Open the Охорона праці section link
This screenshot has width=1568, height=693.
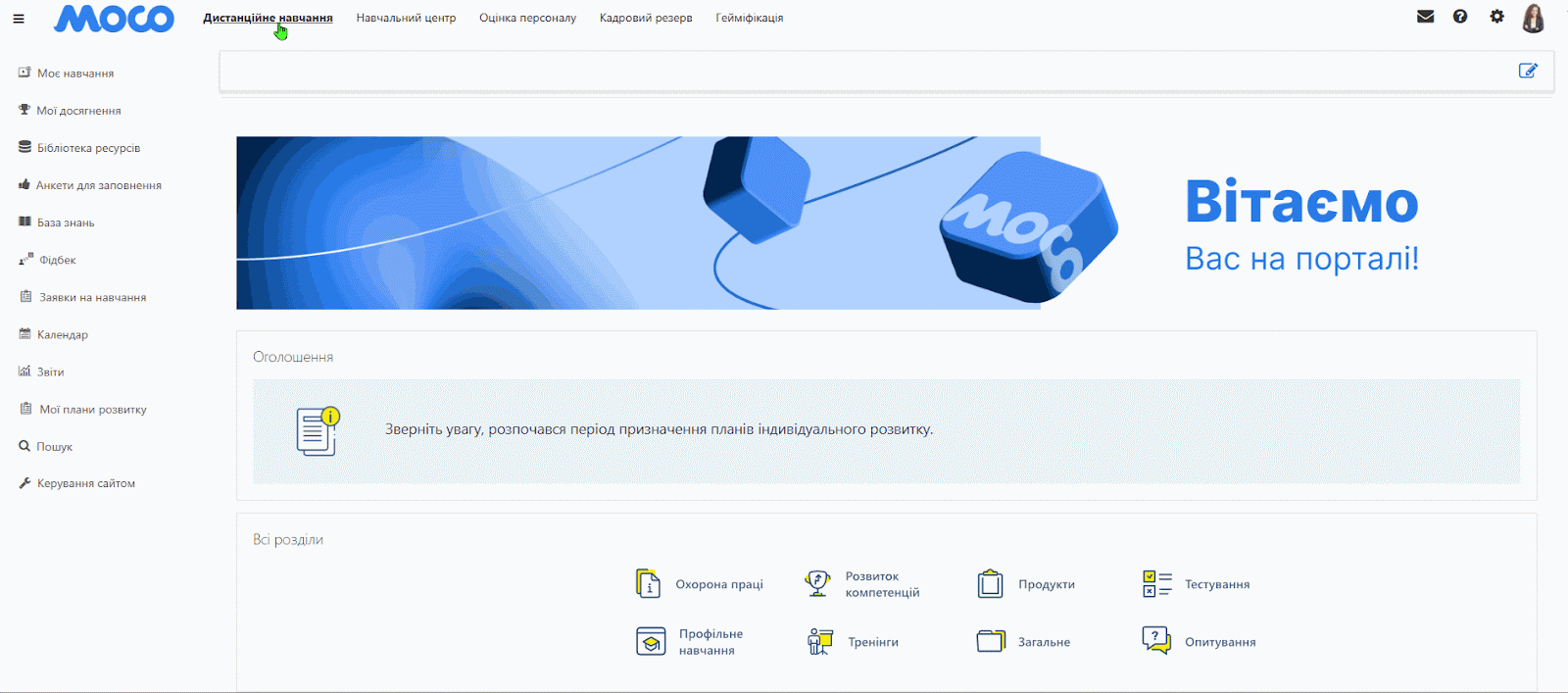[719, 584]
